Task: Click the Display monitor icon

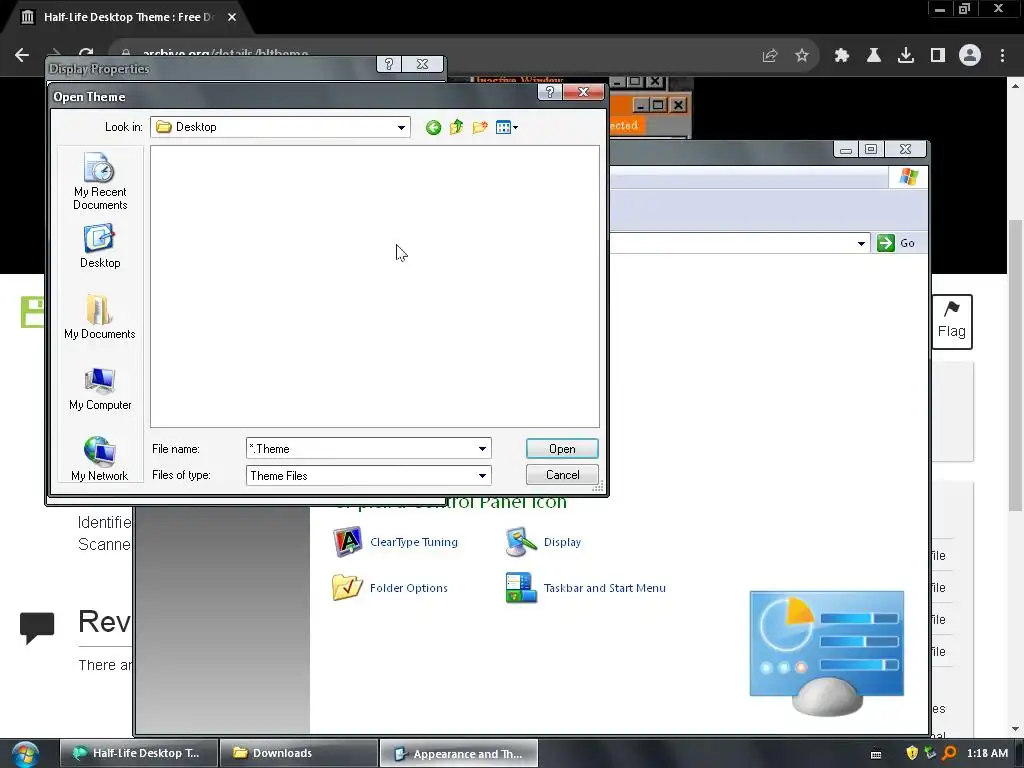Action: click(520, 541)
